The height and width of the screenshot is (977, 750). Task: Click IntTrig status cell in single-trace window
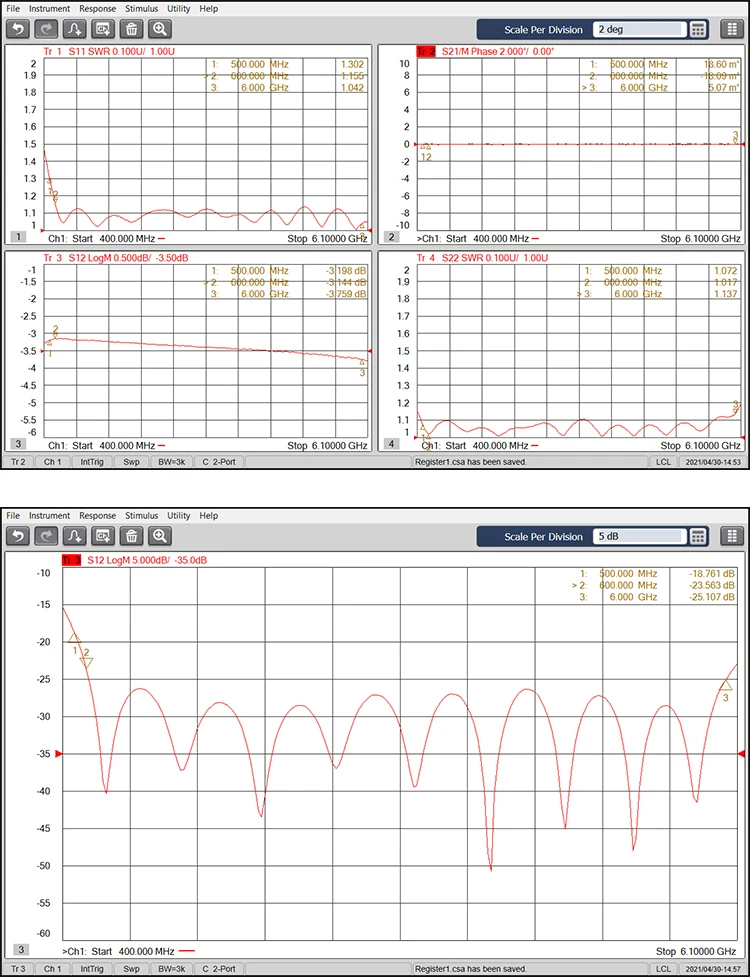click(92, 969)
